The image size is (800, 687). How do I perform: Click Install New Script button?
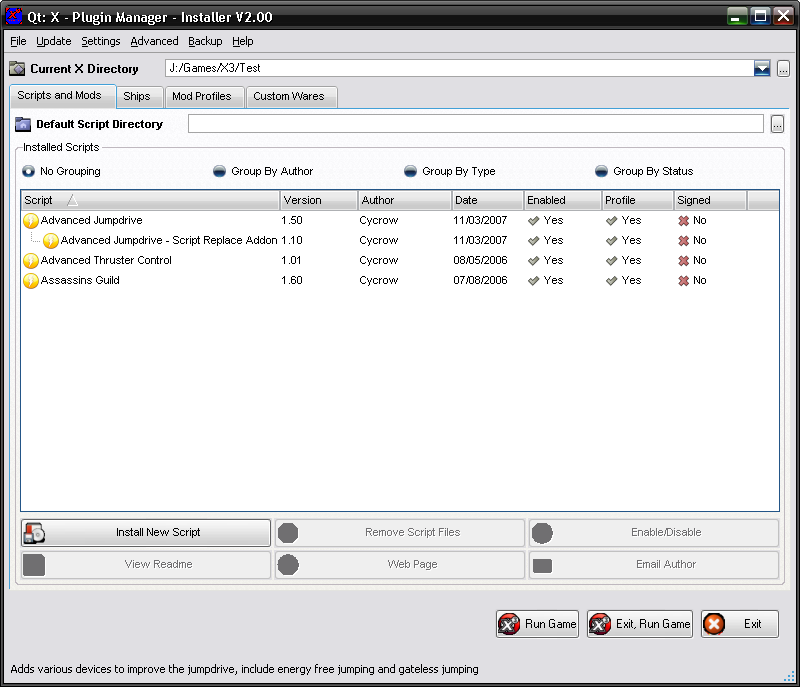[x=146, y=532]
